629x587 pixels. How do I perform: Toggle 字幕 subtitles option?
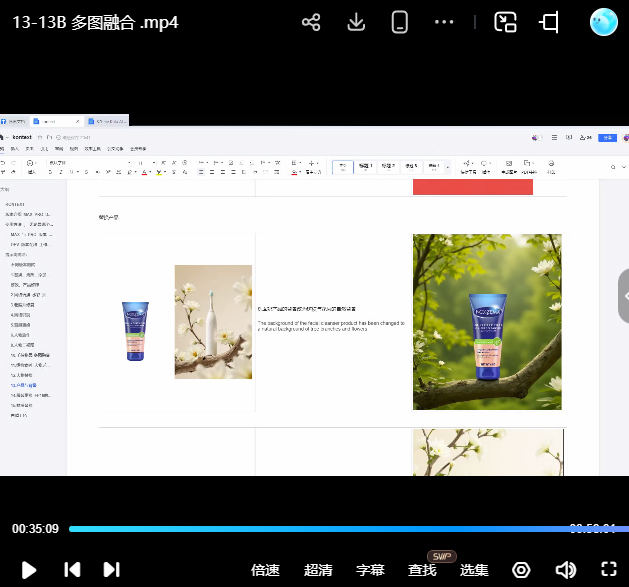pyautogui.click(x=370, y=570)
